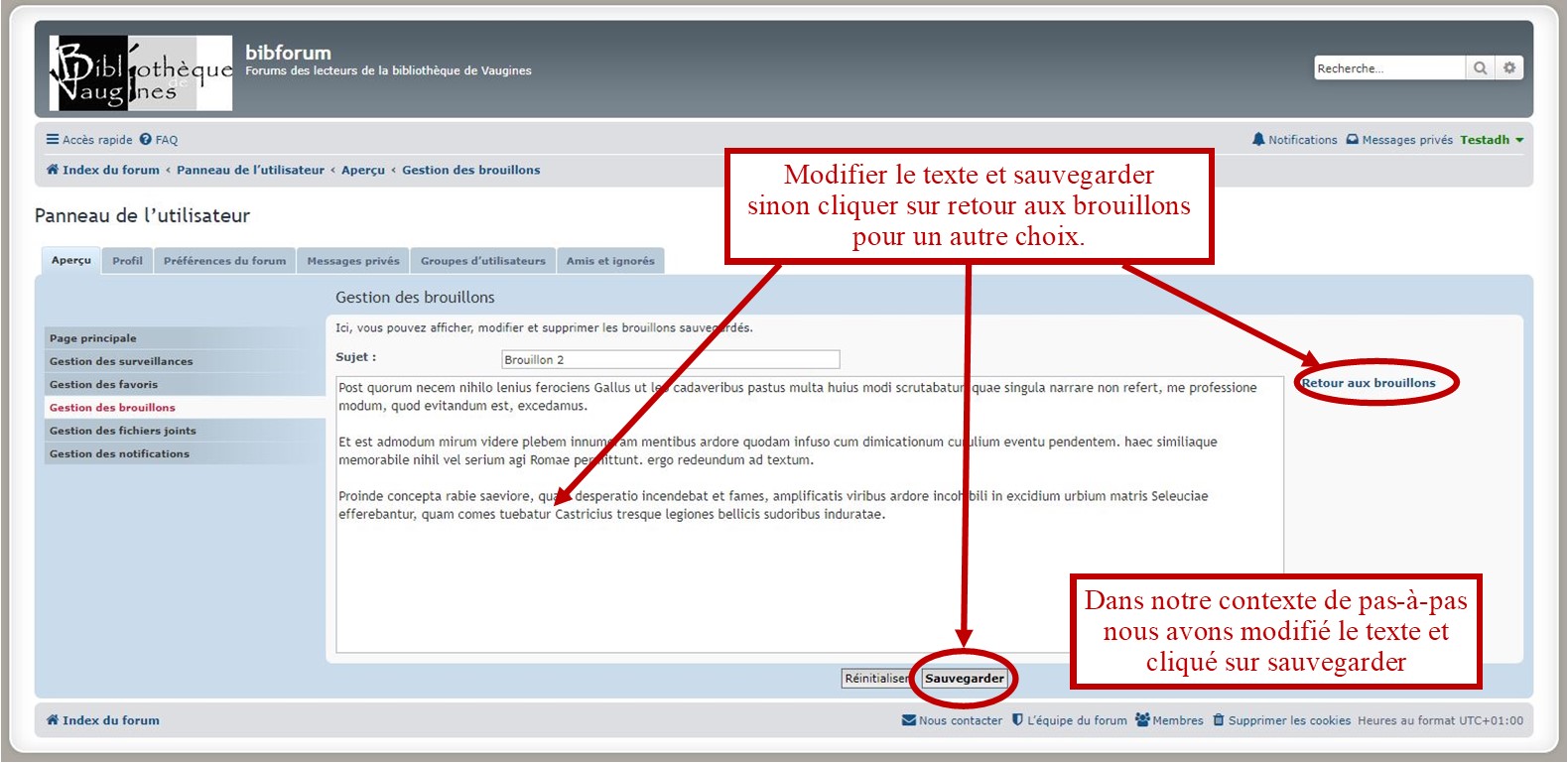The image size is (1568, 763).
Task: Click the Réinitialiser button
Action: tap(876, 679)
